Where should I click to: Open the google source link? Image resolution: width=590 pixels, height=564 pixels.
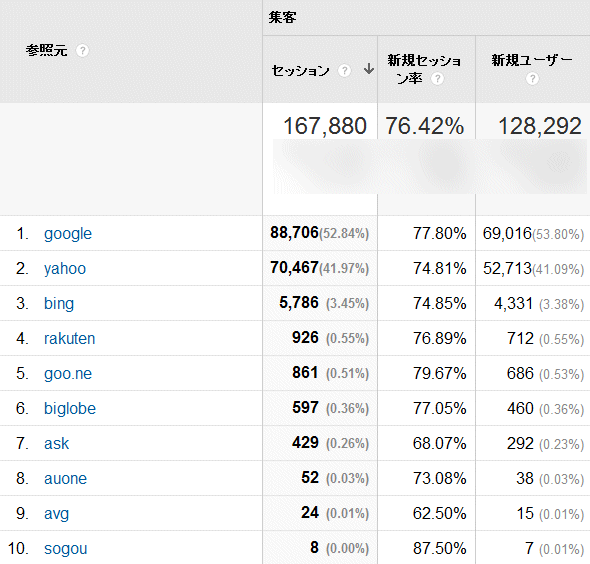[x=68, y=234]
